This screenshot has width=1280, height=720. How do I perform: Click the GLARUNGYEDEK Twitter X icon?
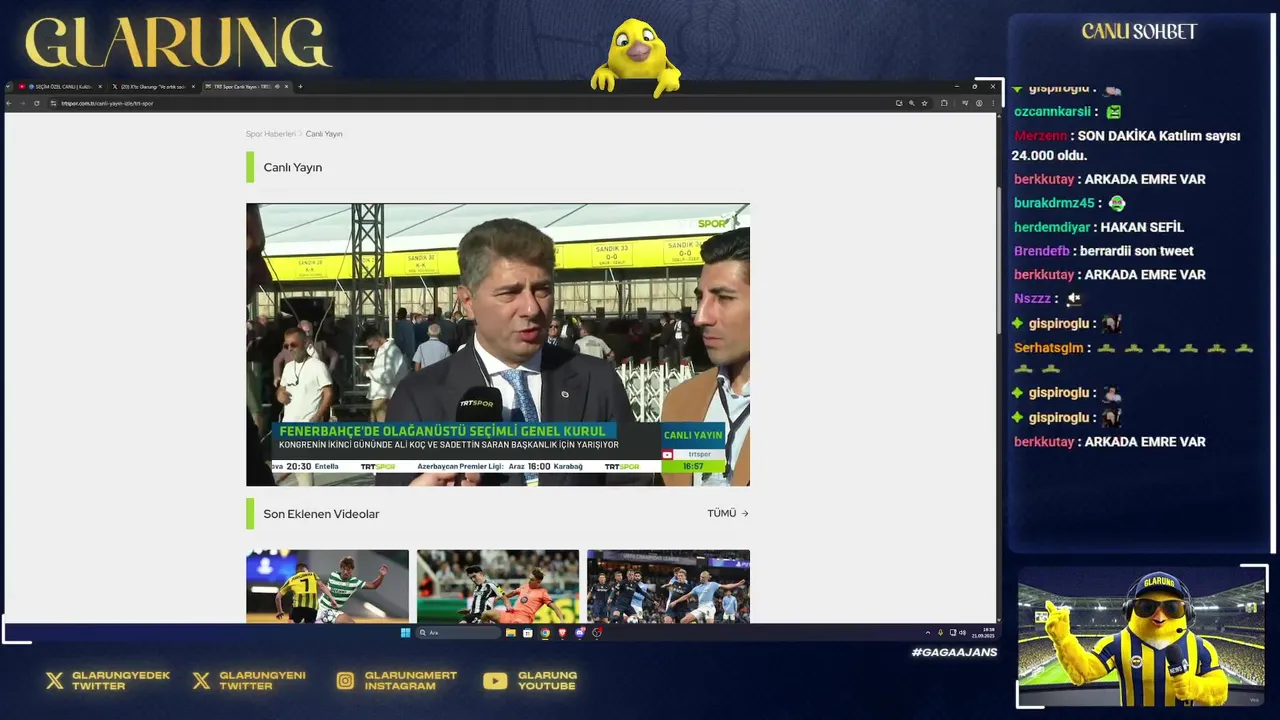pyautogui.click(x=55, y=681)
